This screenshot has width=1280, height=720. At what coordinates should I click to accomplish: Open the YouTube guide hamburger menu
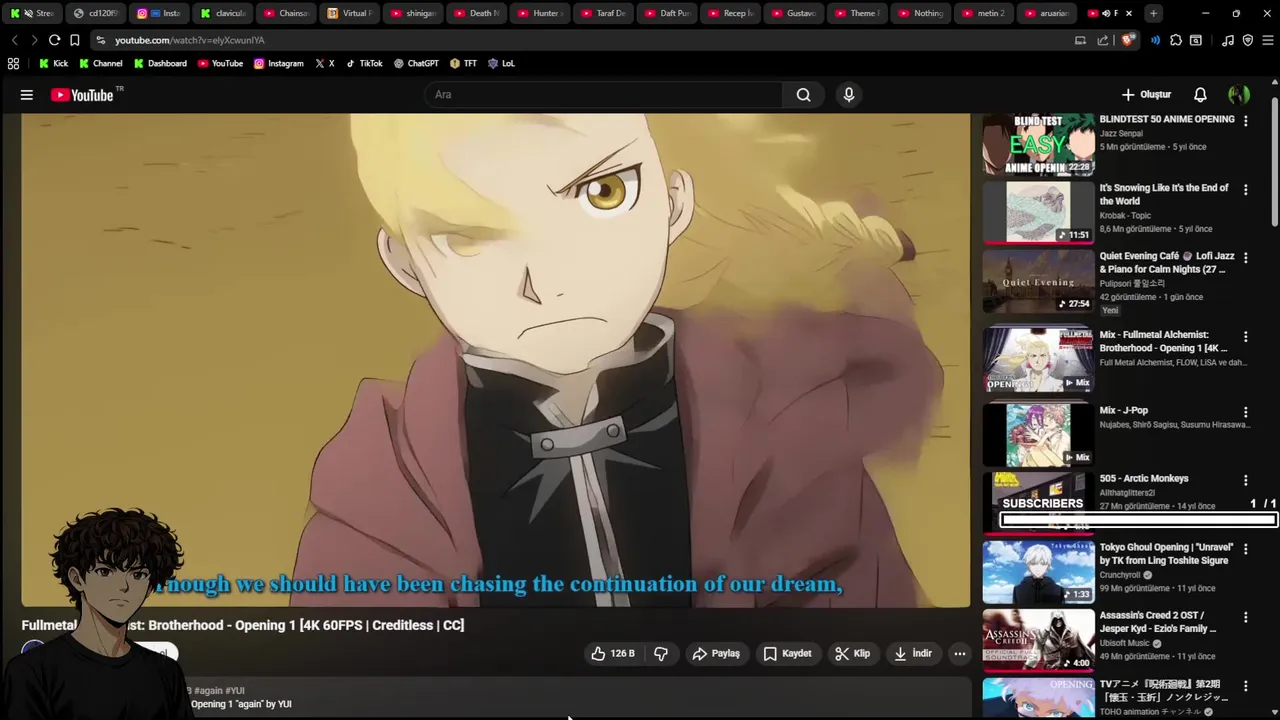(27, 95)
